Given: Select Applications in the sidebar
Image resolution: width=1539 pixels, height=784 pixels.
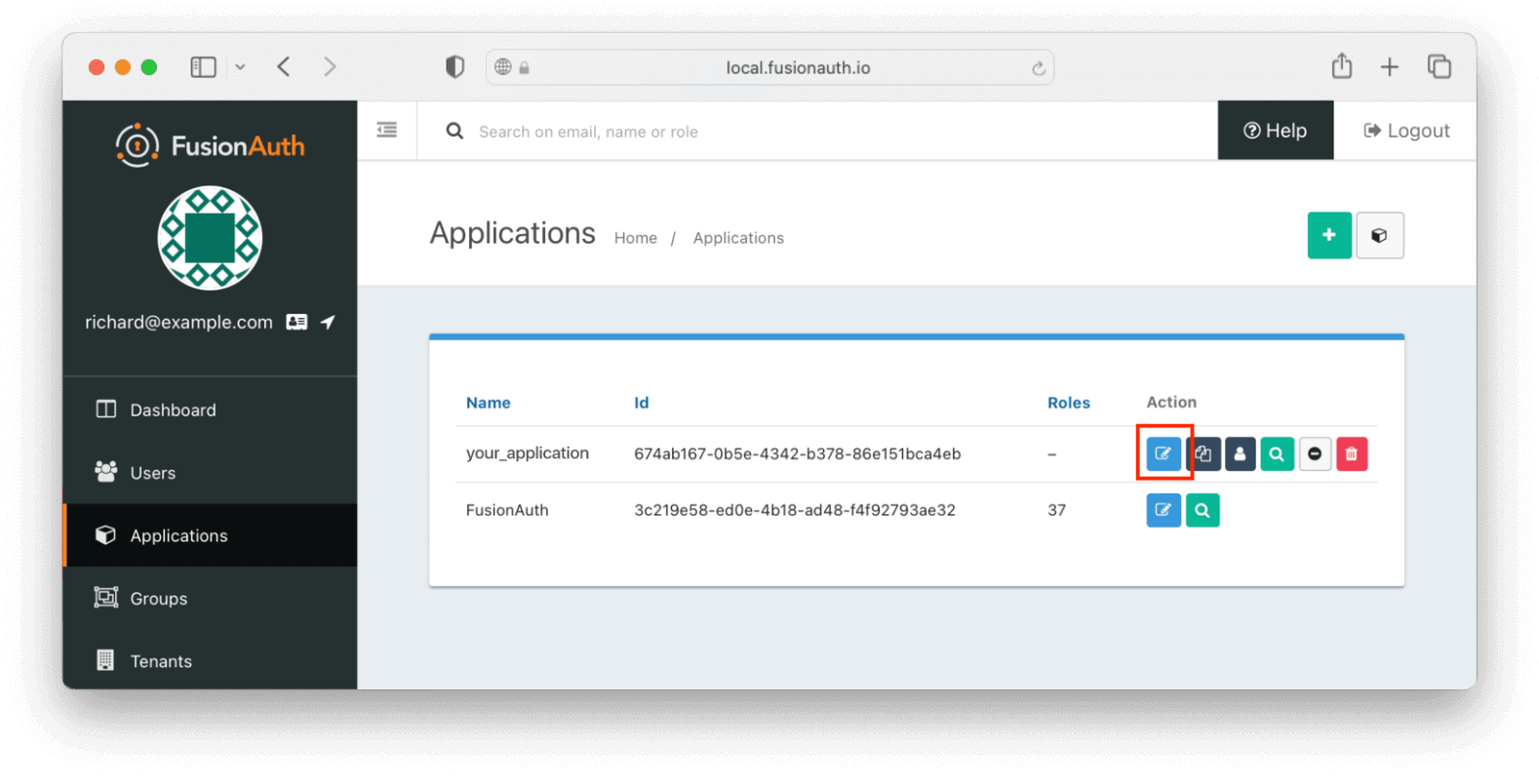Looking at the screenshot, I should click(x=210, y=535).
